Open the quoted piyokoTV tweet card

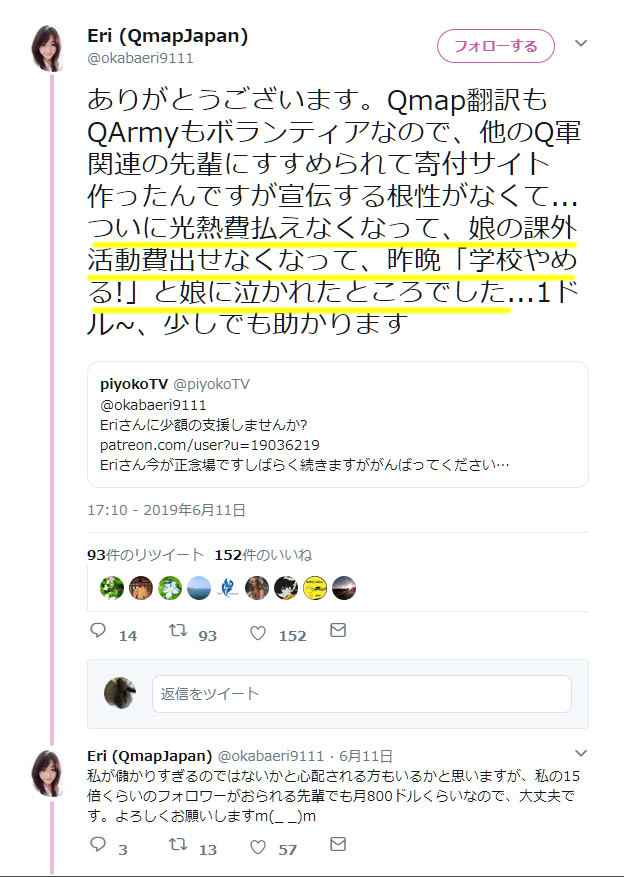click(338, 425)
